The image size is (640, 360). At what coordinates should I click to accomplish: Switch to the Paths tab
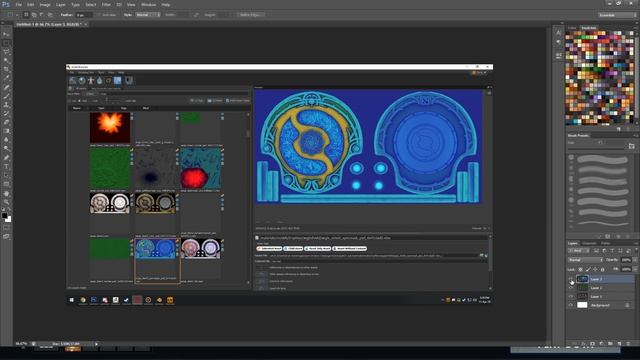pyautogui.click(x=606, y=243)
